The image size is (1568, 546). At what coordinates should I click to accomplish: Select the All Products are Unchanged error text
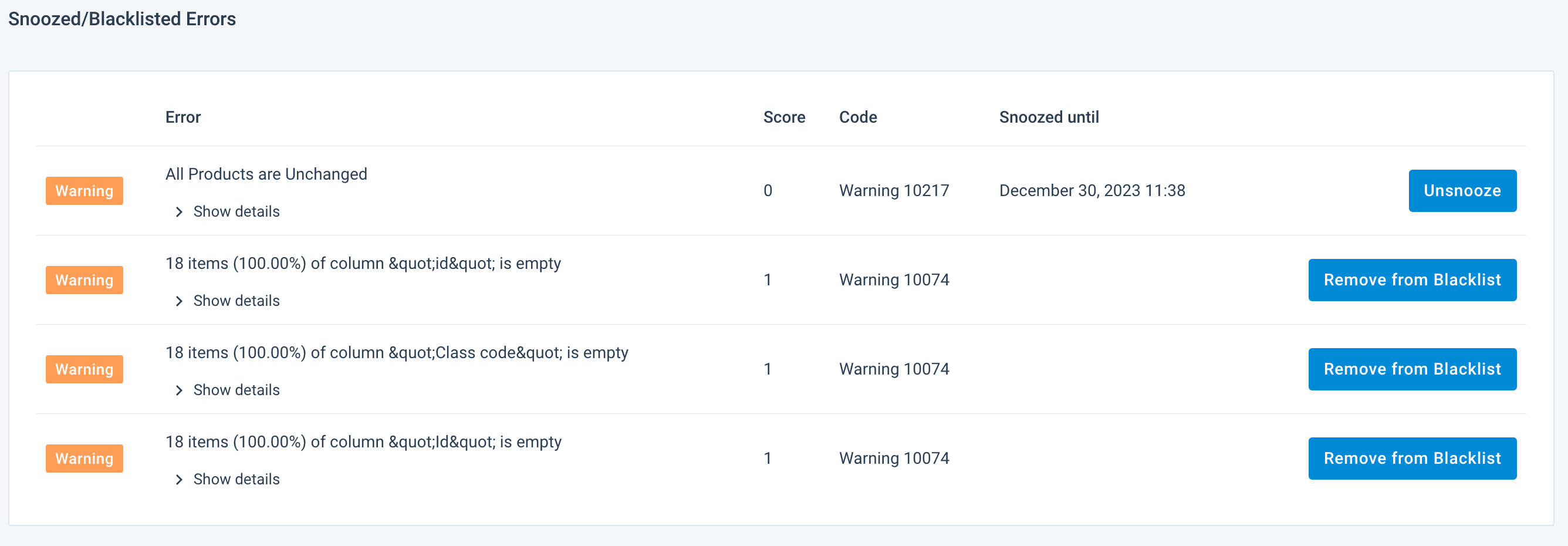[266, 174]
